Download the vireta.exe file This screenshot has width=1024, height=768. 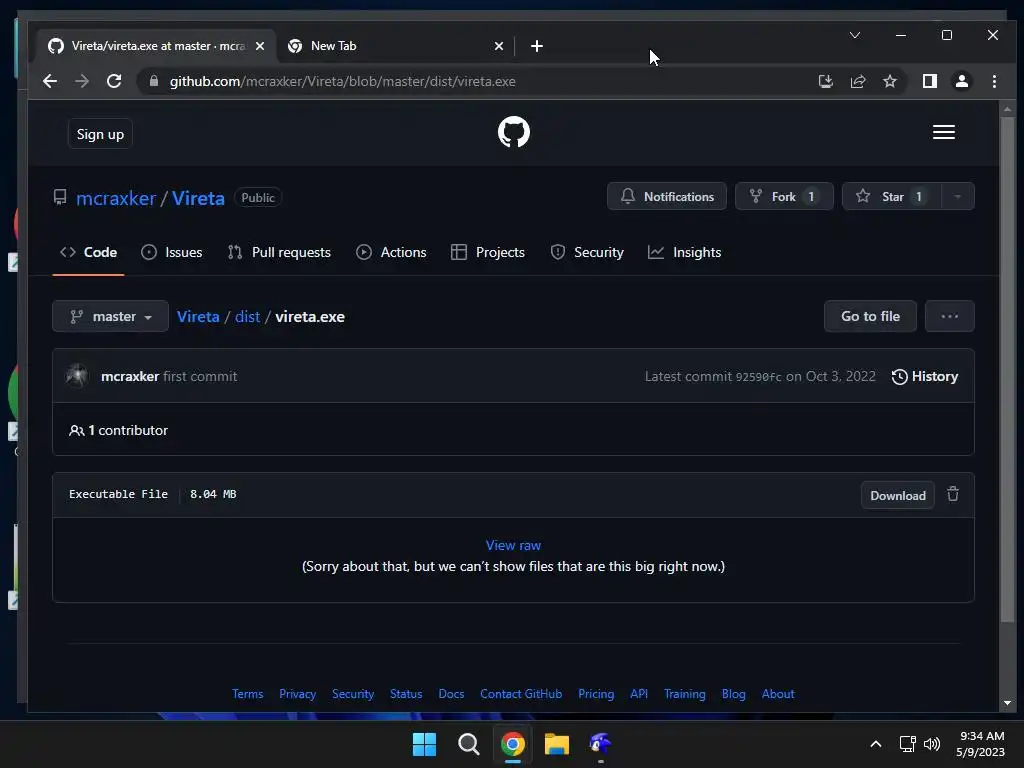pyautogui.click(x=898, y=495)
